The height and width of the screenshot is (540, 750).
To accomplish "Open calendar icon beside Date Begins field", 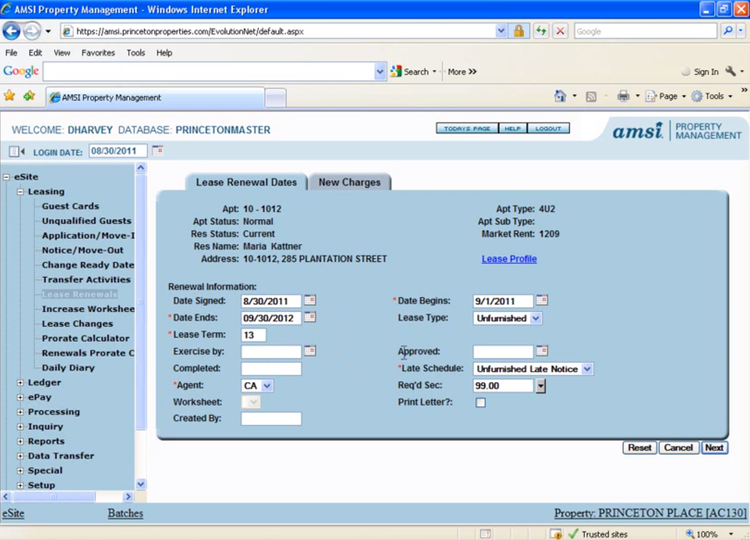I will (x=541, y=300).
